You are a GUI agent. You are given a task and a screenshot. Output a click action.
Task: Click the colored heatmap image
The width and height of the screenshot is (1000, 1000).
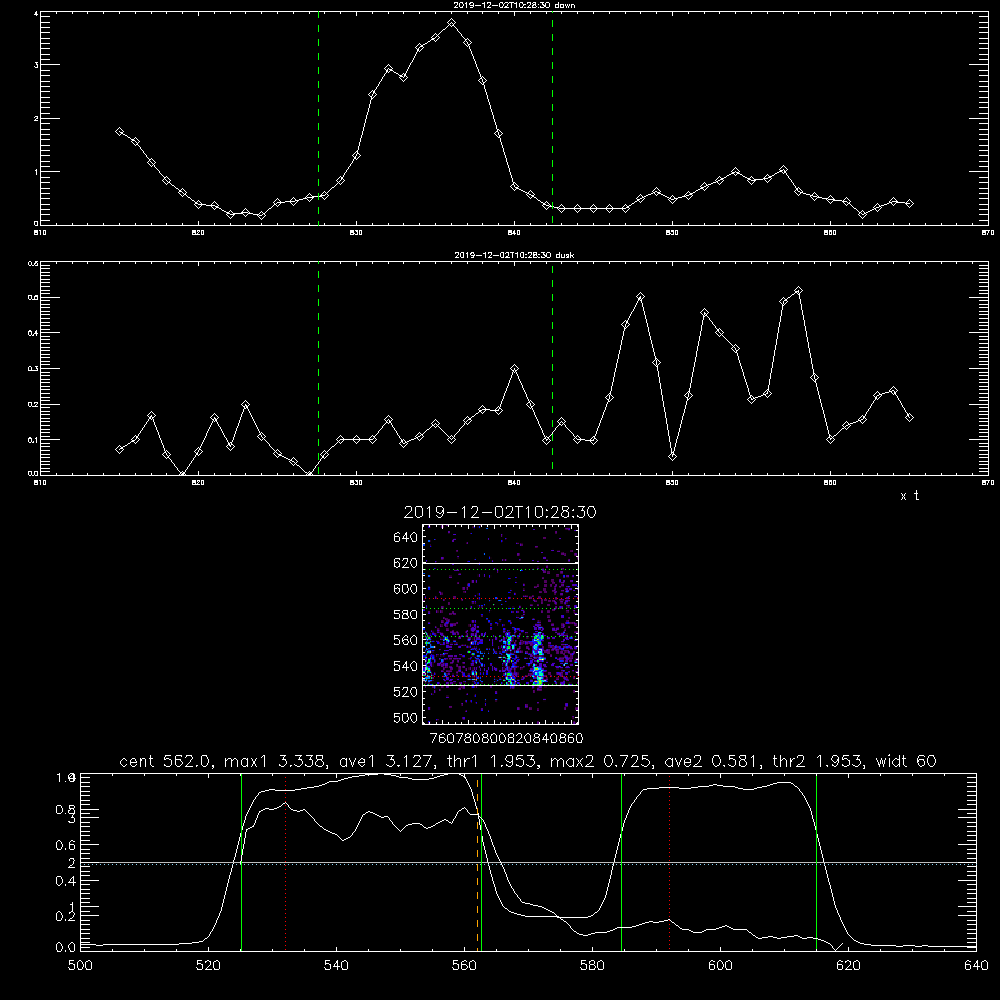501,624
